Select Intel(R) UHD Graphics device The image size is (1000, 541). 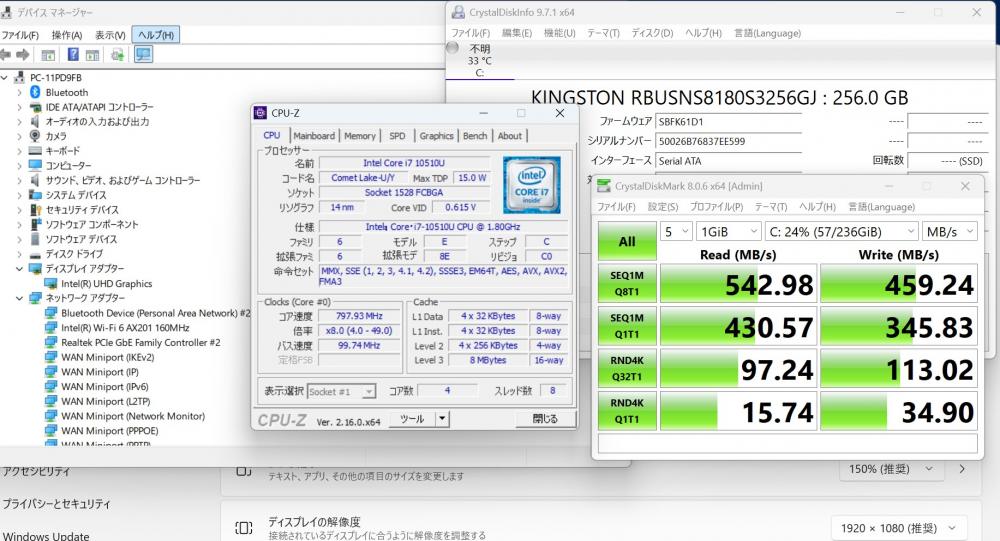pos(106,283)
